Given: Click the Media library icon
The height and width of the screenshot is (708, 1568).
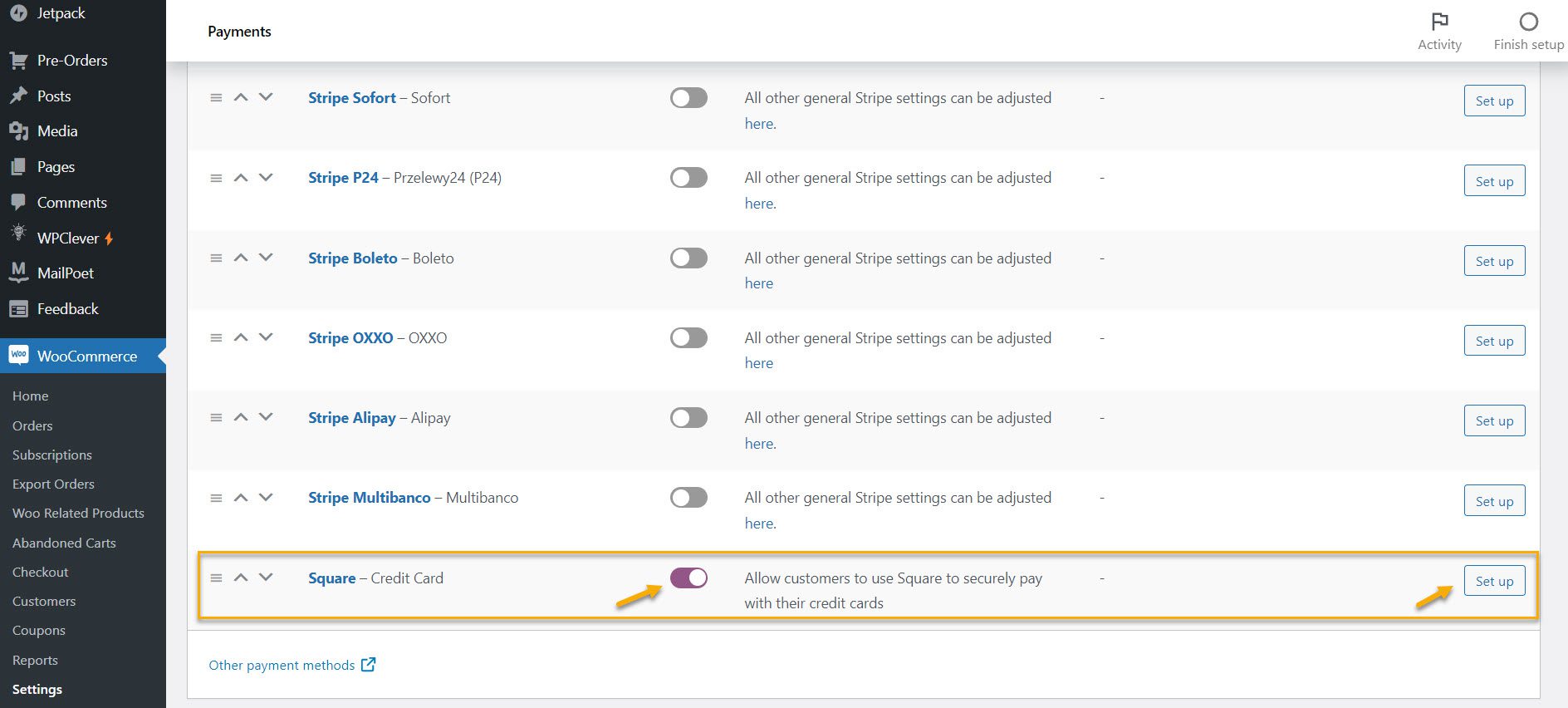Looking at the screenshot, I should [18, 131].
